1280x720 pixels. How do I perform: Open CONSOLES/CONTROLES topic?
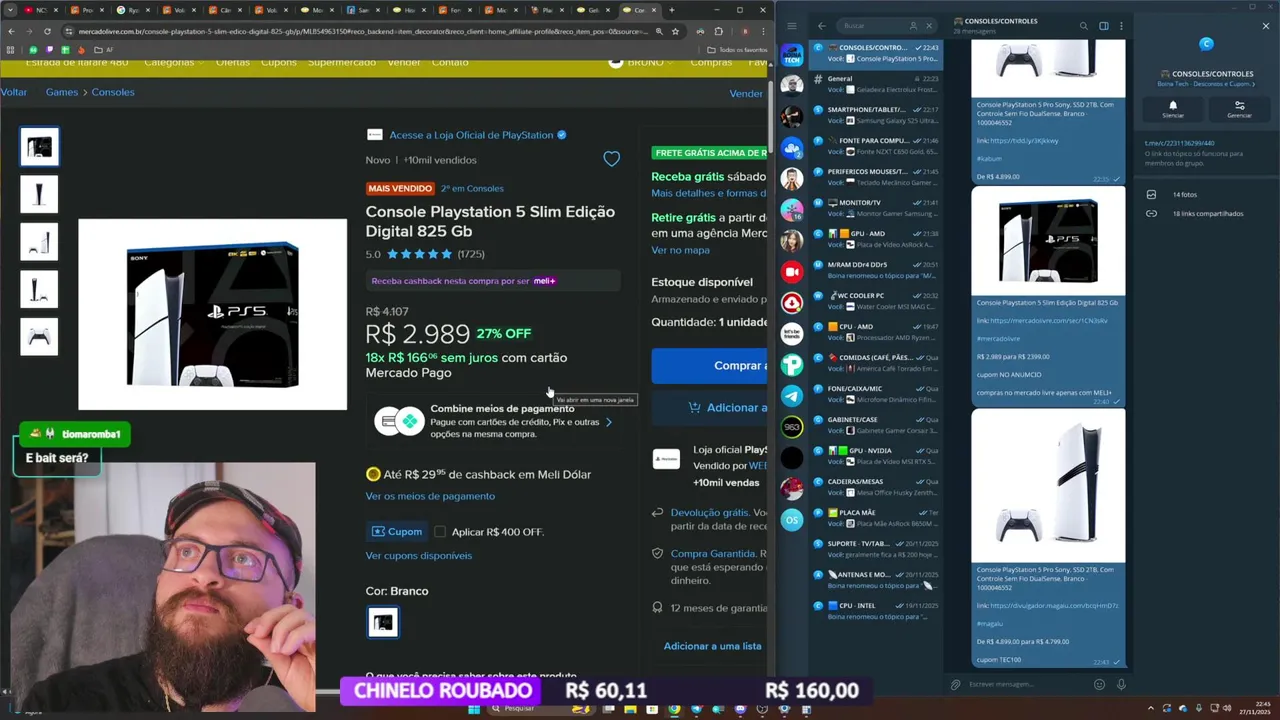coord(875,53)
